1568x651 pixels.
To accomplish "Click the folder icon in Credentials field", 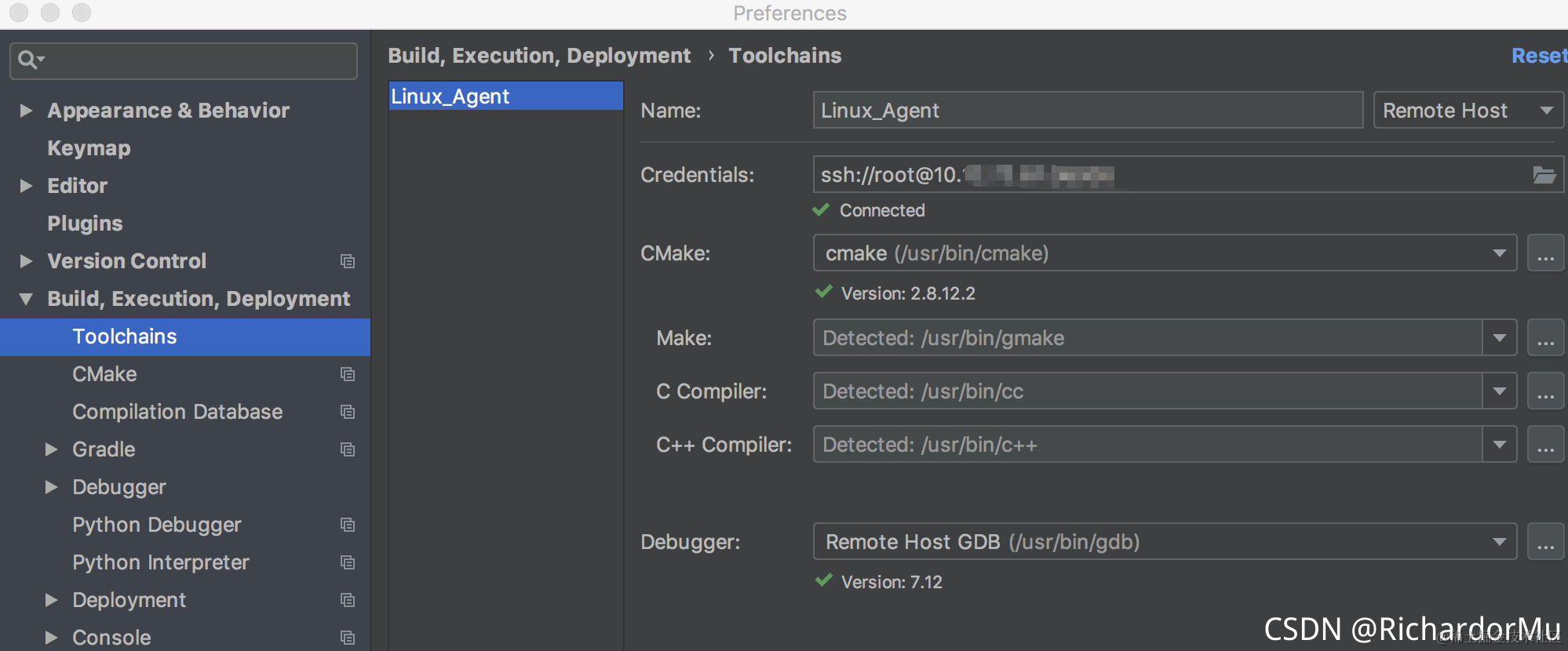I will 1544,175.
